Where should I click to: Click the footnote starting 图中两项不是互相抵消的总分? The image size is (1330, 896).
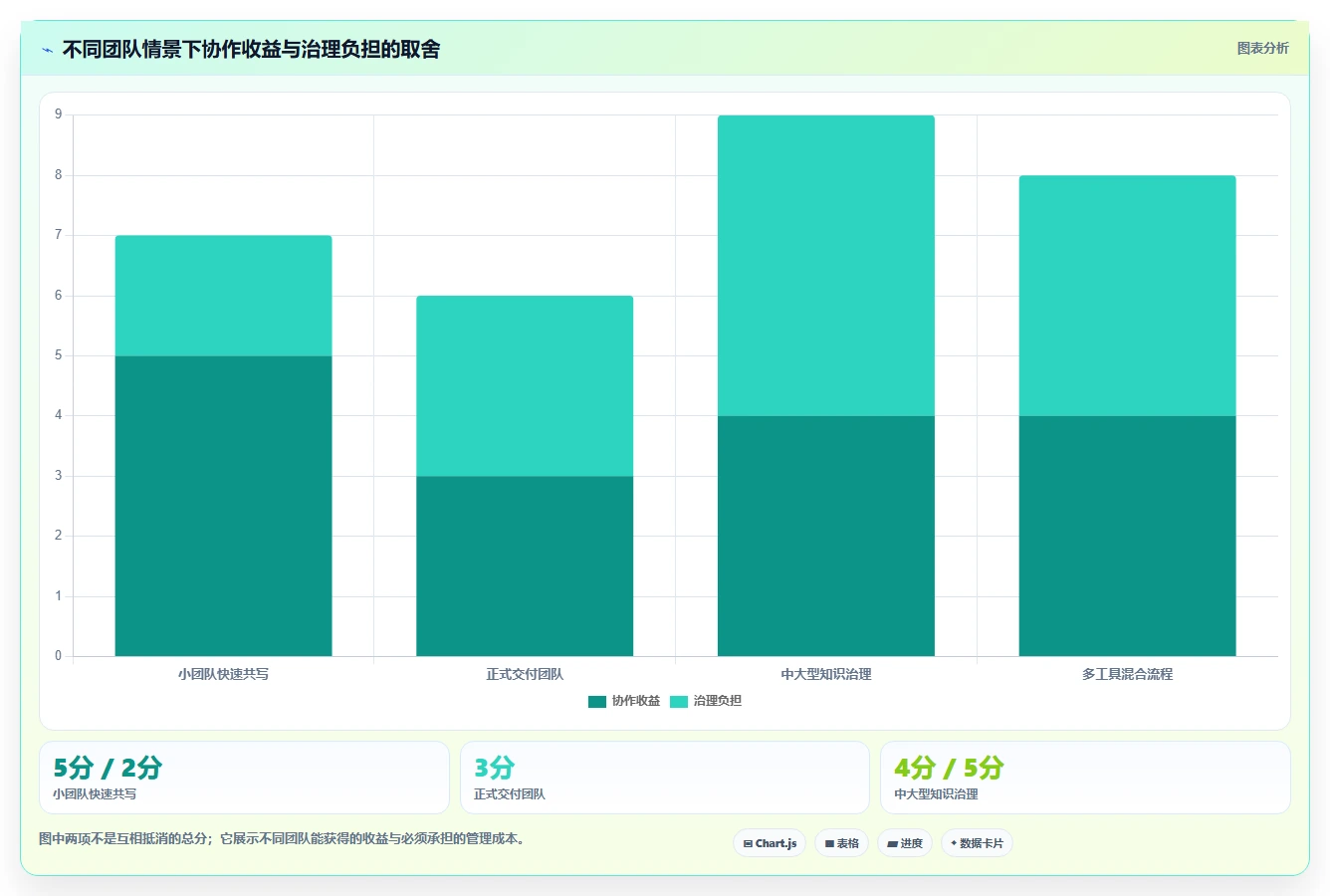pos(282,838)
